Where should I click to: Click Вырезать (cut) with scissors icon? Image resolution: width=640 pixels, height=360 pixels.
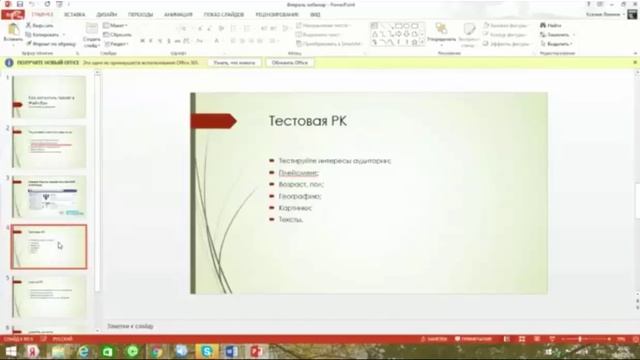[x=39, y=25]
